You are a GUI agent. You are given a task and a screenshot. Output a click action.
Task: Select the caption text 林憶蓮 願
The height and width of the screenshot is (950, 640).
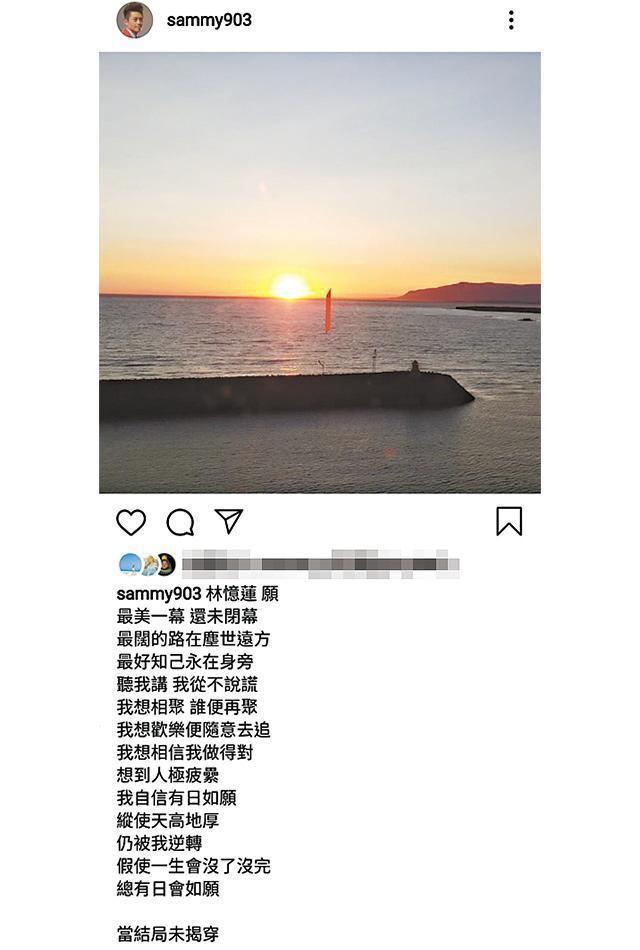tap(242, 594)
